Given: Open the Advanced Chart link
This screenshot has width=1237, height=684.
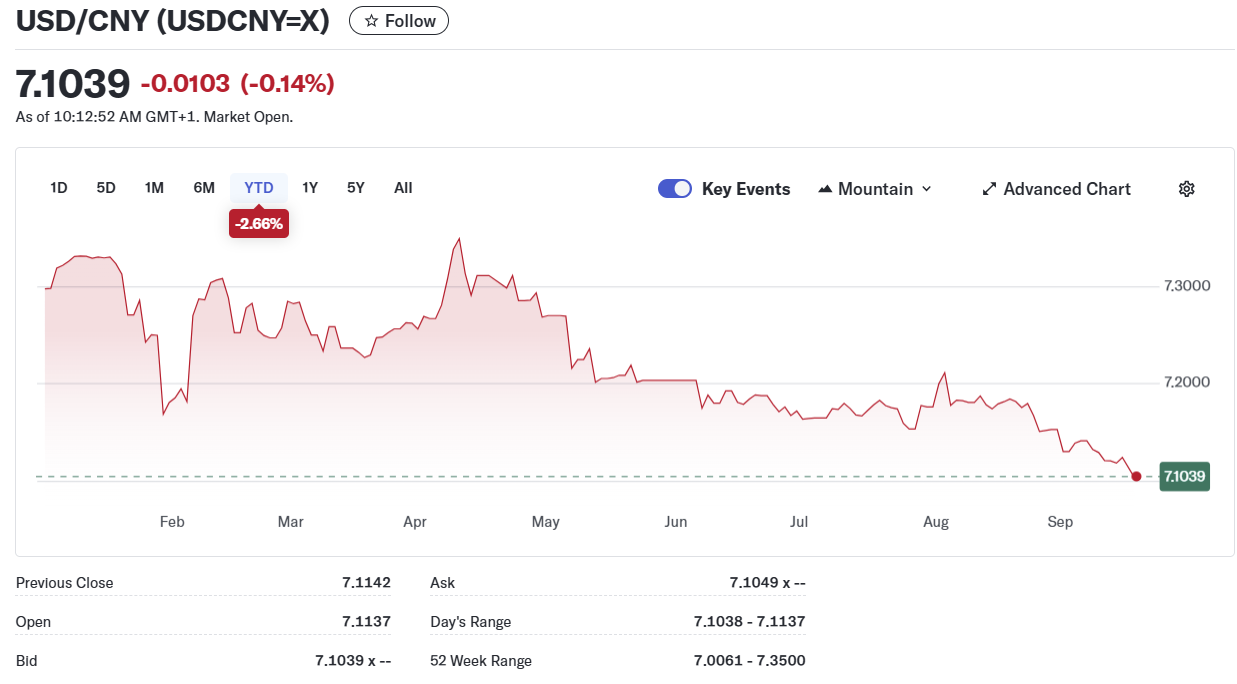Looking at the screenshot, I should point(1056,189).
